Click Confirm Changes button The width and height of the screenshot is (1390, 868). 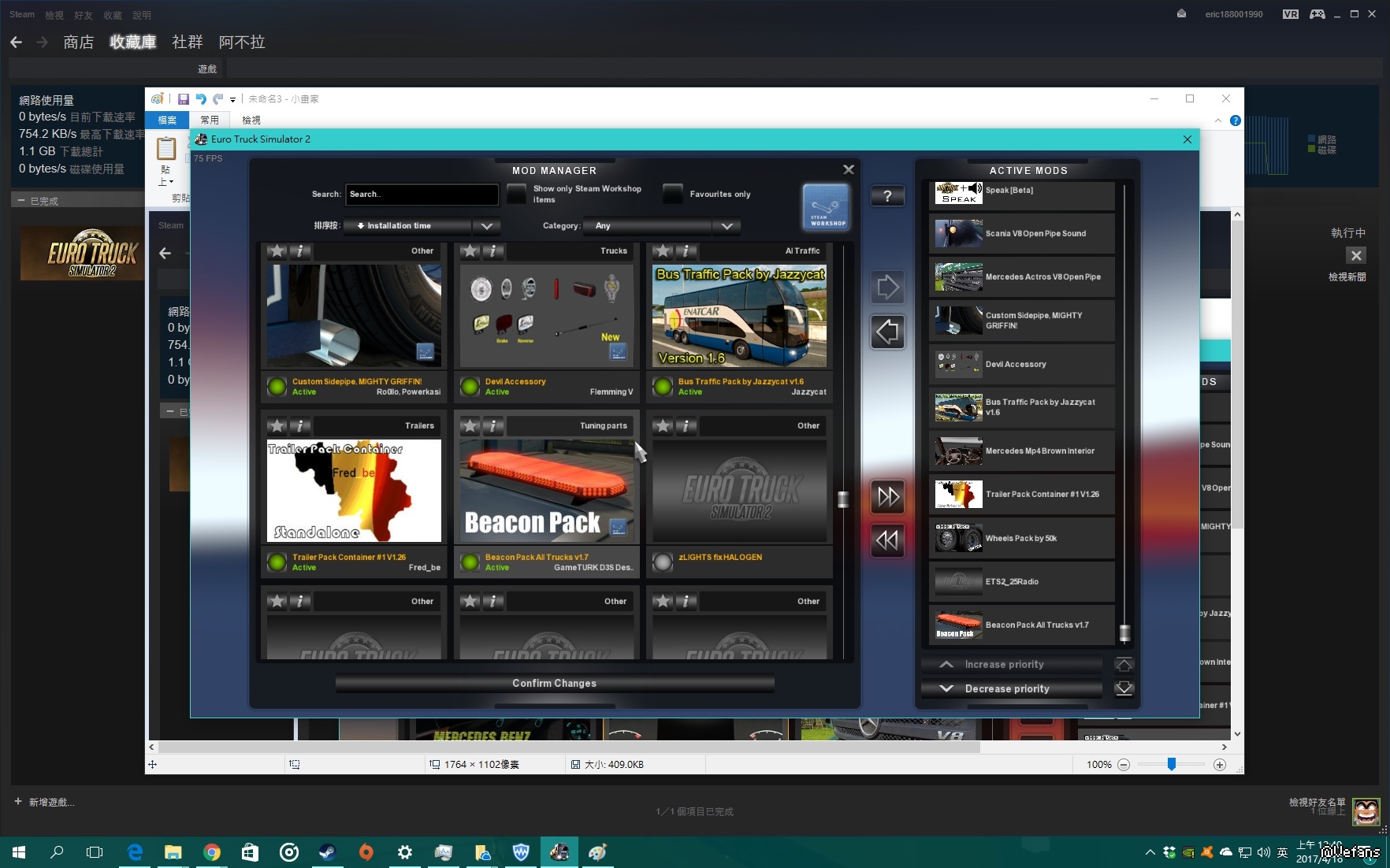point(555,684)
